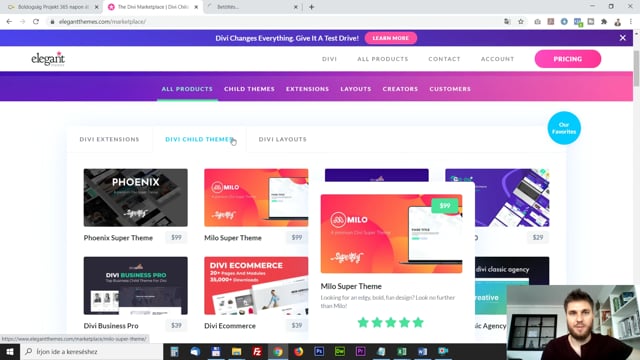
Task: Click the five-star rating in Milo popup
Action: [391, 322]
